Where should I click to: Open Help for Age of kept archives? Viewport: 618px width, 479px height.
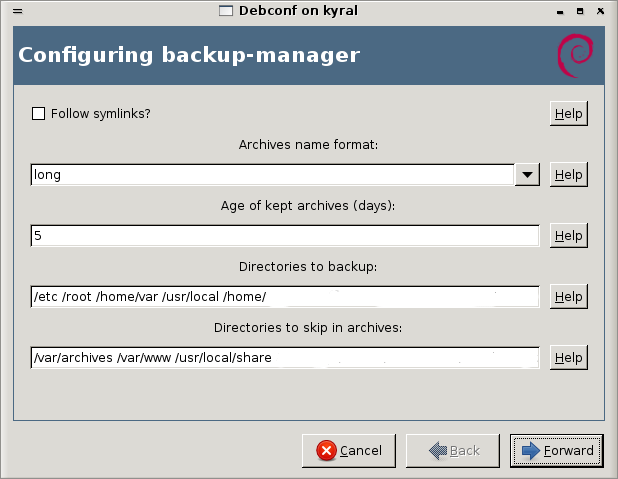[x=568, y=236]
